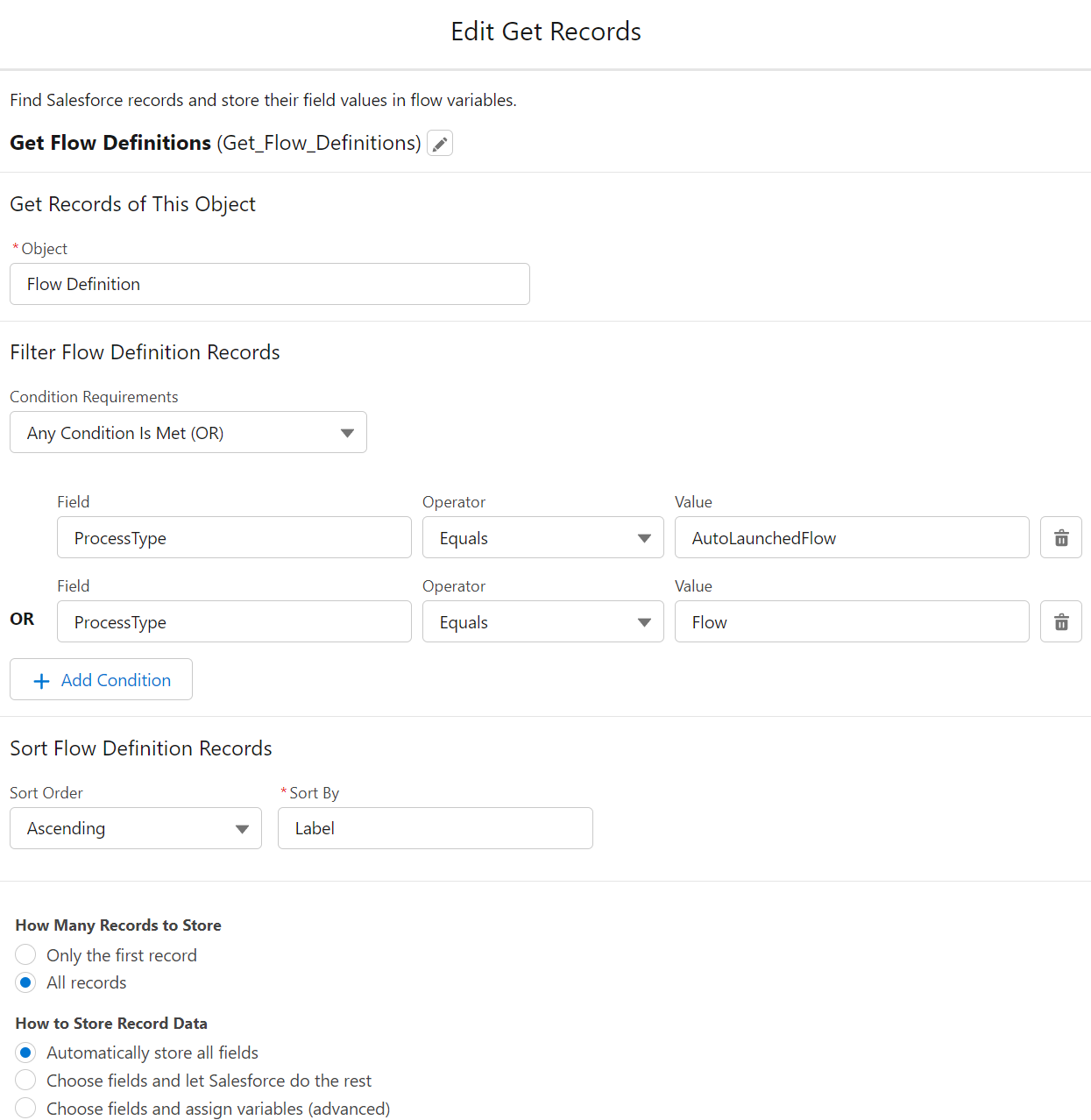This screenshot has height=1120, width=1091.
Task: Click the first ProcessType field input
Action: [x=233, y=537]
